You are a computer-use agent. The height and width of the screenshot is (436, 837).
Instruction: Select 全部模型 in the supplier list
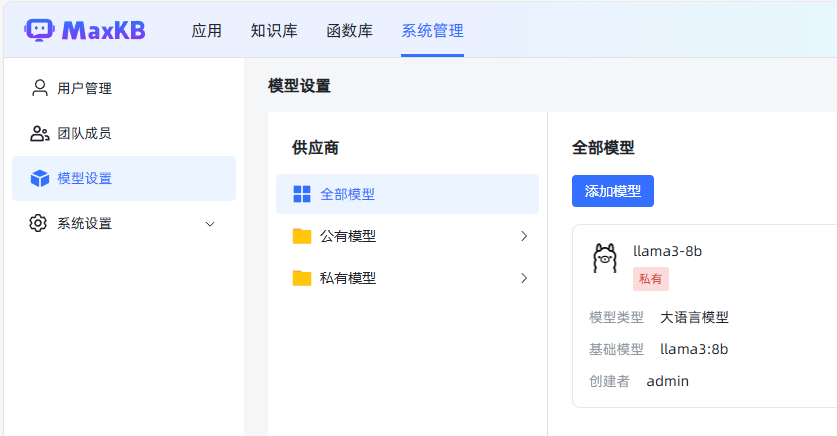[x=407, y=194]
